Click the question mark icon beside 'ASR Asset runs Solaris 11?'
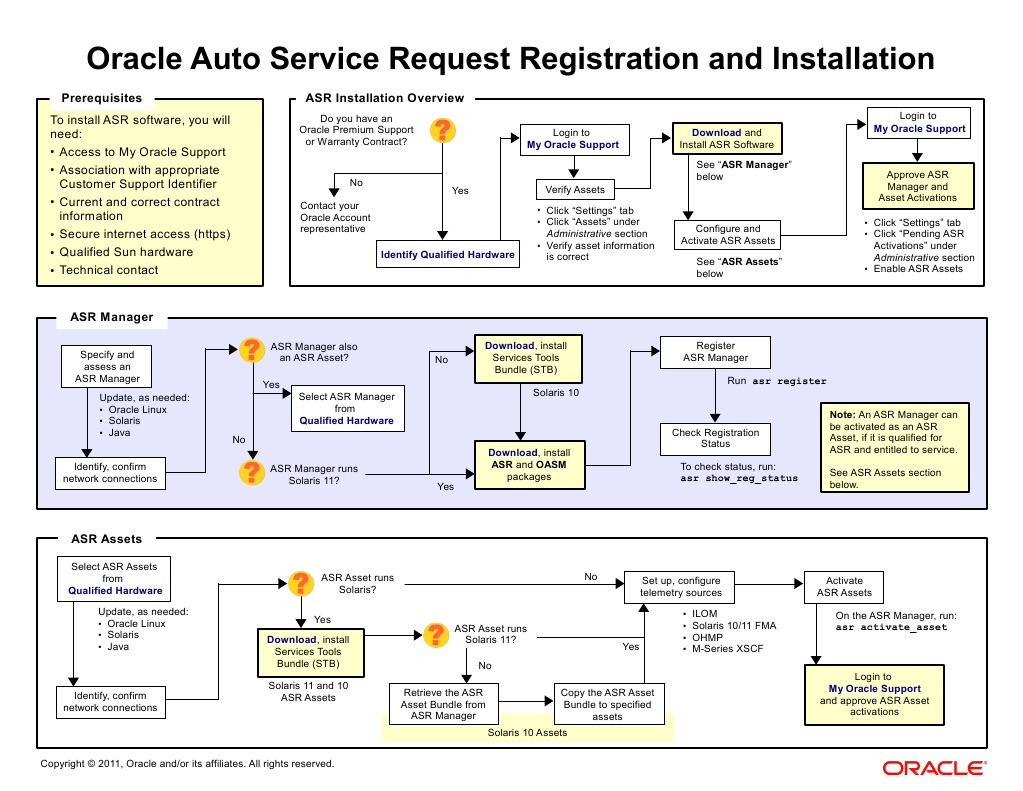 [x=435, y=634]
